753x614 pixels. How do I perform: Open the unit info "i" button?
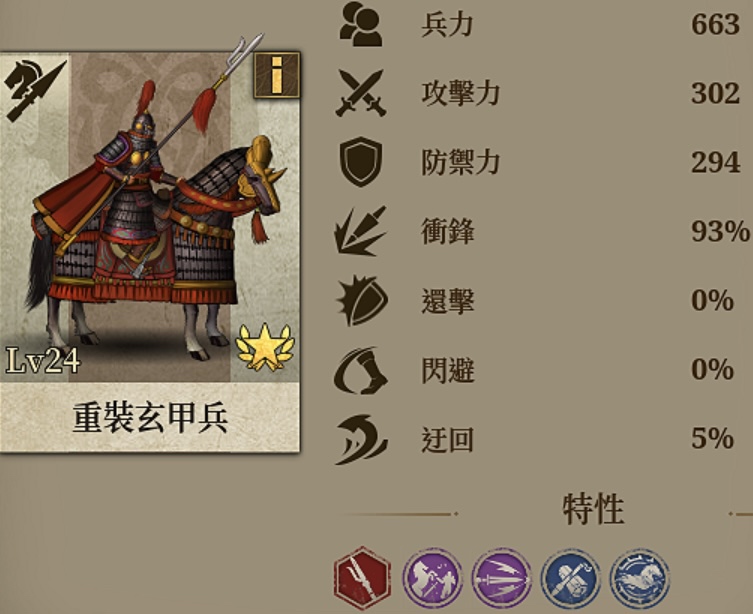pyautogui.click(x=277, y=75)
